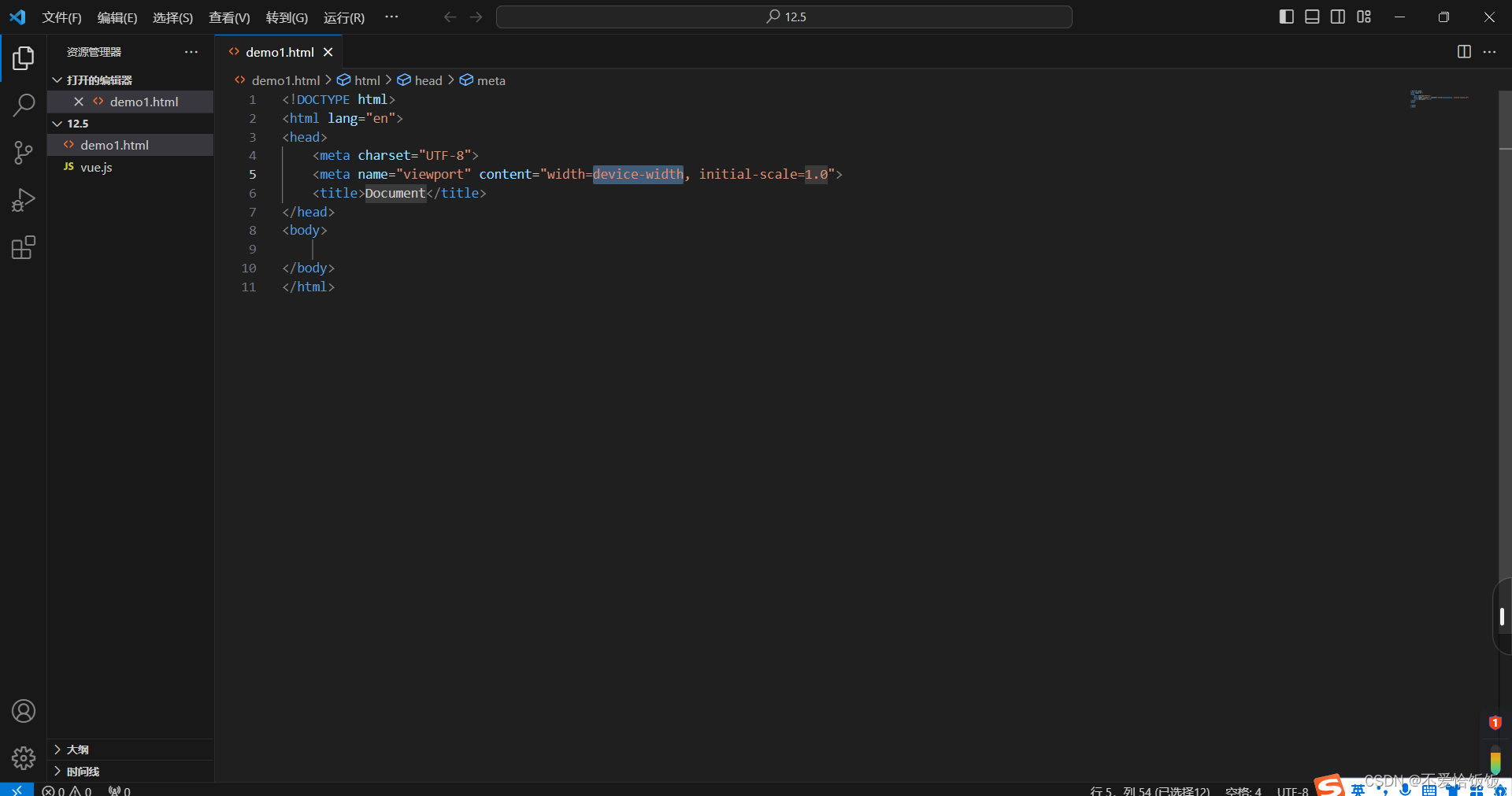
Task: Show hidden menus via title bar ellipsis
Action: tap(391, 17)
